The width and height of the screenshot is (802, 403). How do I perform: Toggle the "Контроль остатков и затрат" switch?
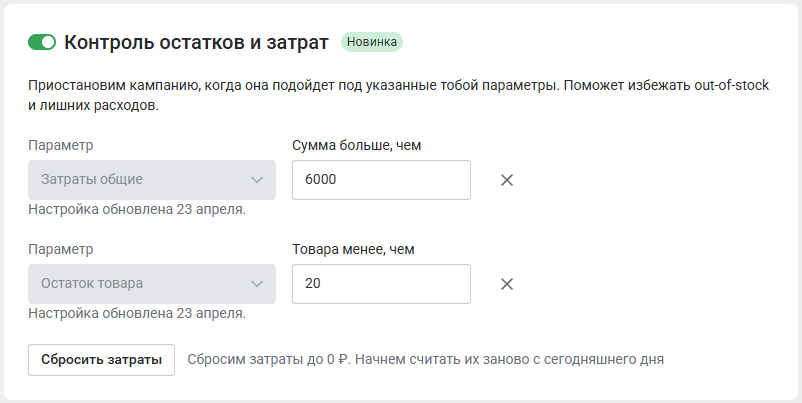point(42,42)
